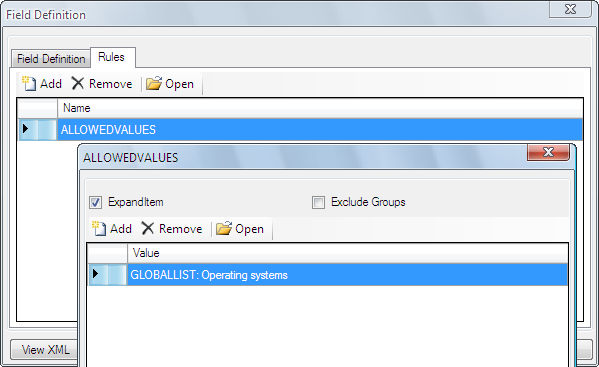Remove selected value in ALLOWEDVALUES dialog
The width and height of the screenshot is (599, 367).
[x=172, y=229]
